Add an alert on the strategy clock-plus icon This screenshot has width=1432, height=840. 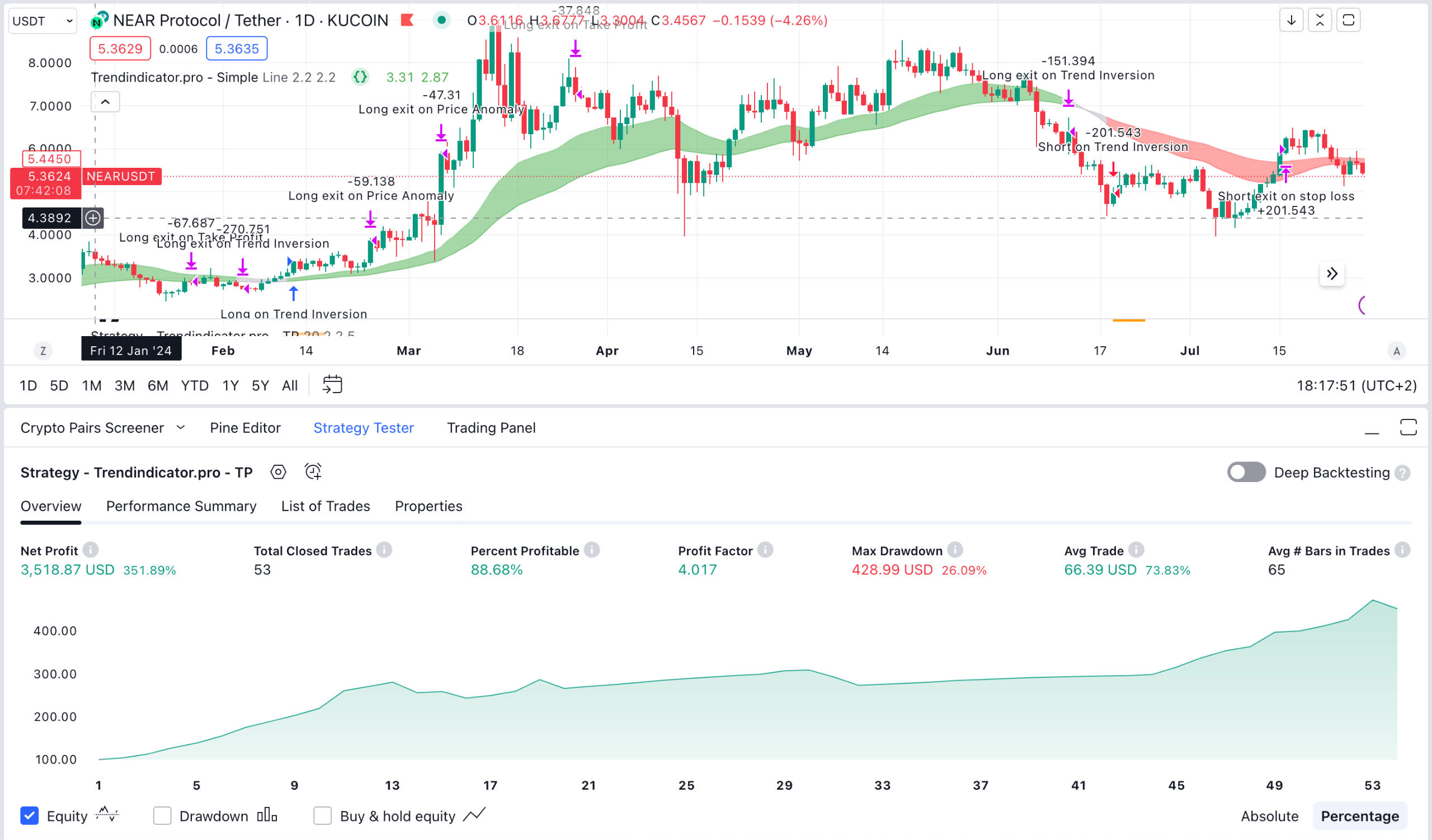[312, 472]
